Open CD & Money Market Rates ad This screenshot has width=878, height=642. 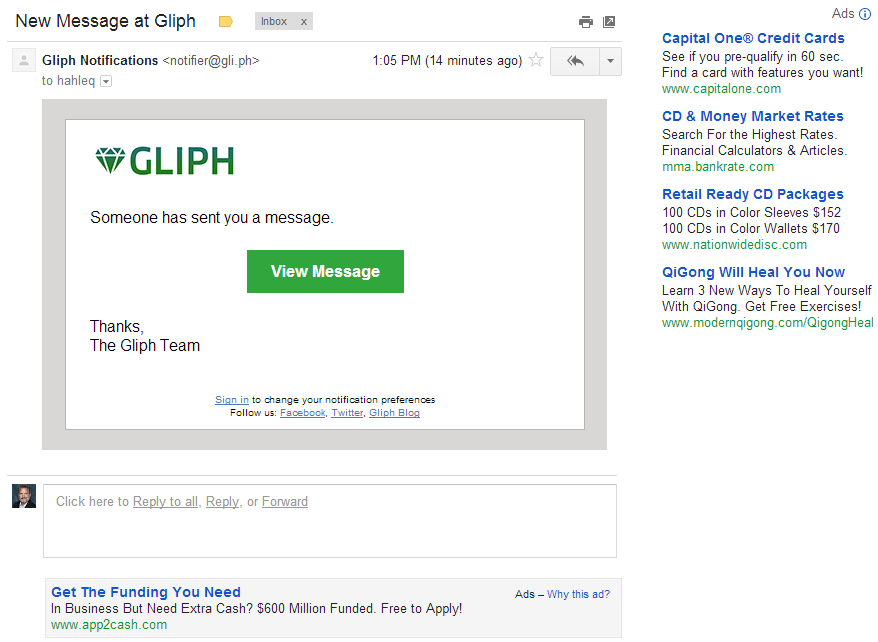pyautogui.click(x=753, y=116)
